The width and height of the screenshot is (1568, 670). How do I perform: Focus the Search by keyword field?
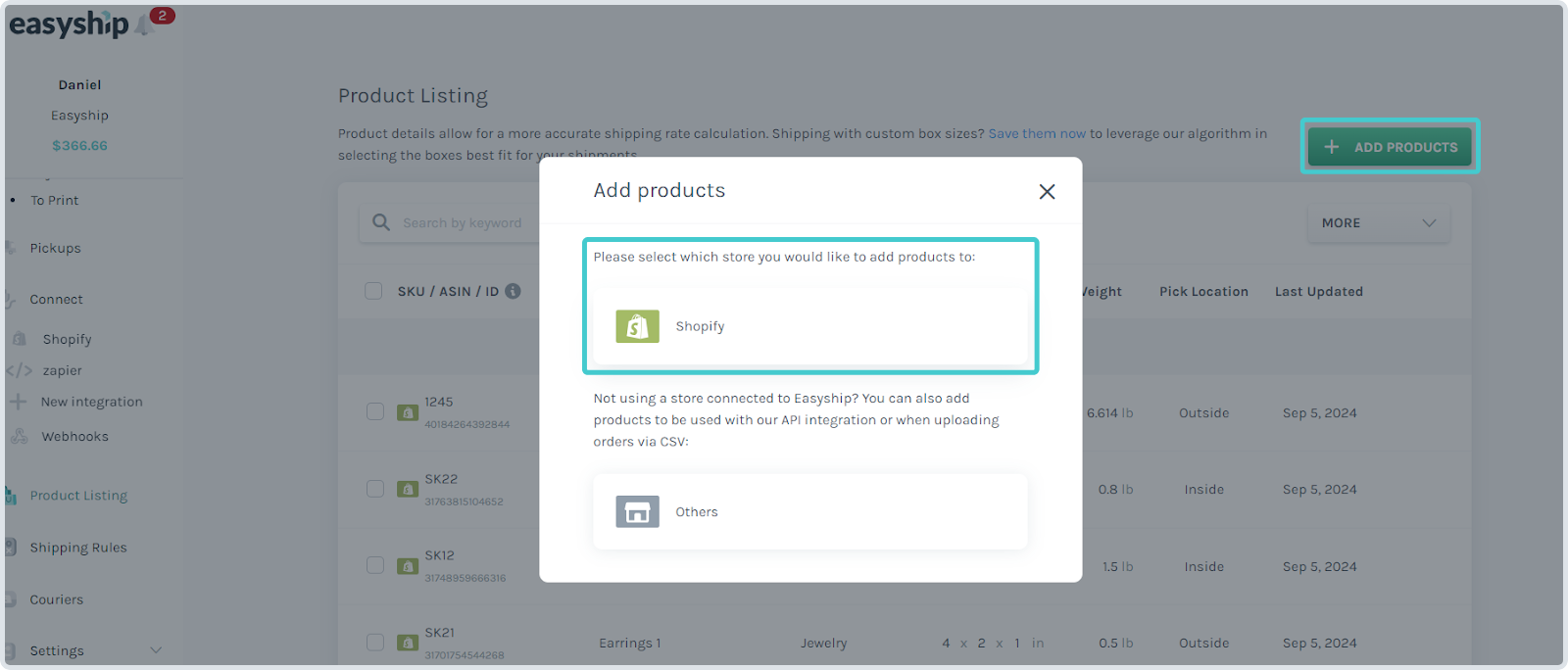click(463, 223)
